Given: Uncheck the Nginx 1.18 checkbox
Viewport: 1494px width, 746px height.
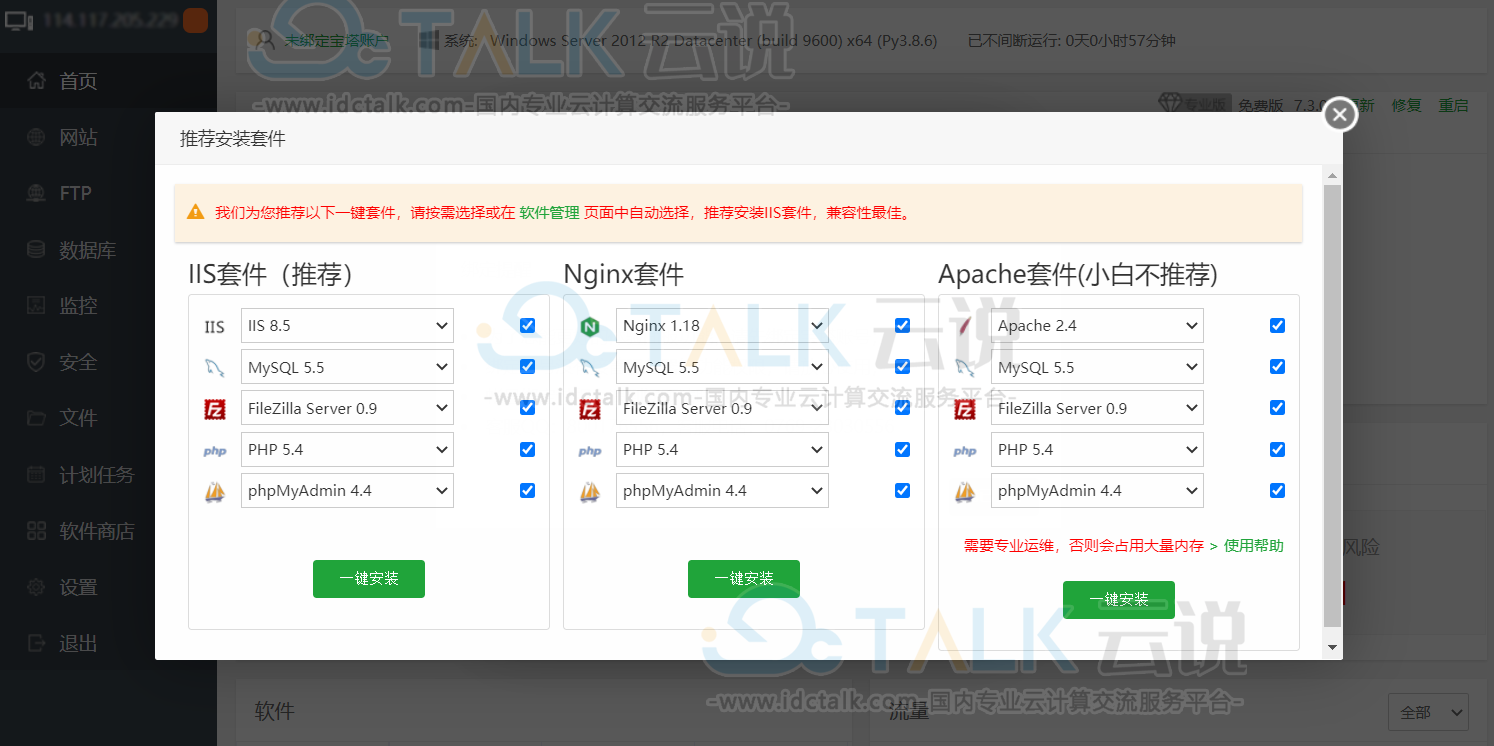Looking at the screenshot, I should [902, 326].
